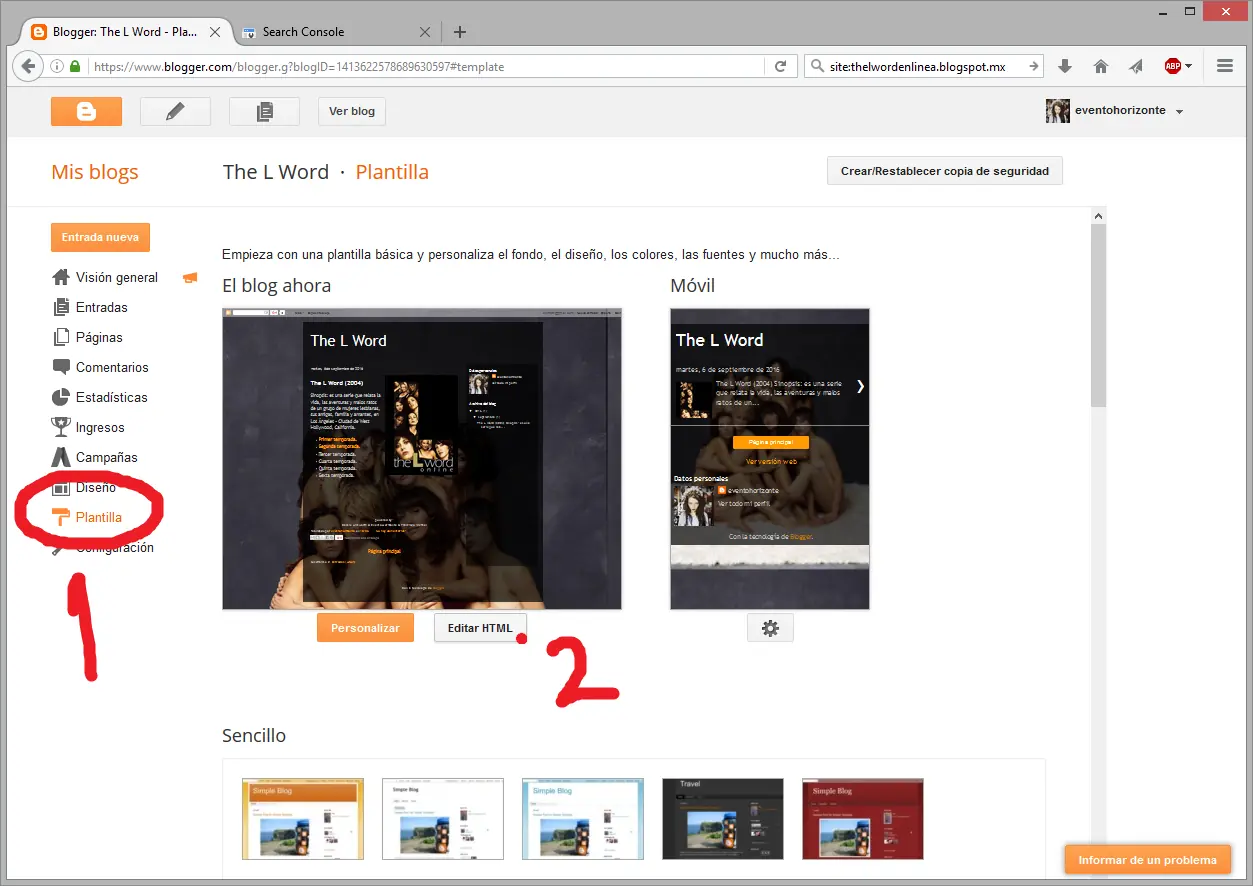
Task: Select the orange Simple Blog template thumbnail
Action: point(303,819)
